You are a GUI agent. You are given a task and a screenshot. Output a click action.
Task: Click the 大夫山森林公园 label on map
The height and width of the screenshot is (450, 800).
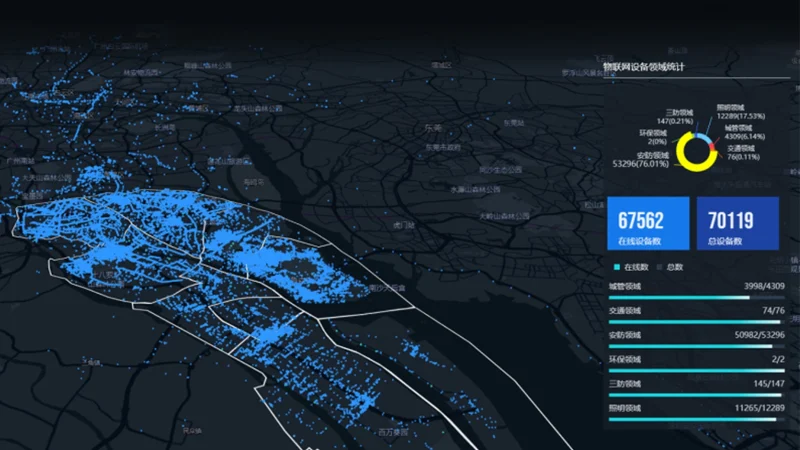tap(47, 178)
